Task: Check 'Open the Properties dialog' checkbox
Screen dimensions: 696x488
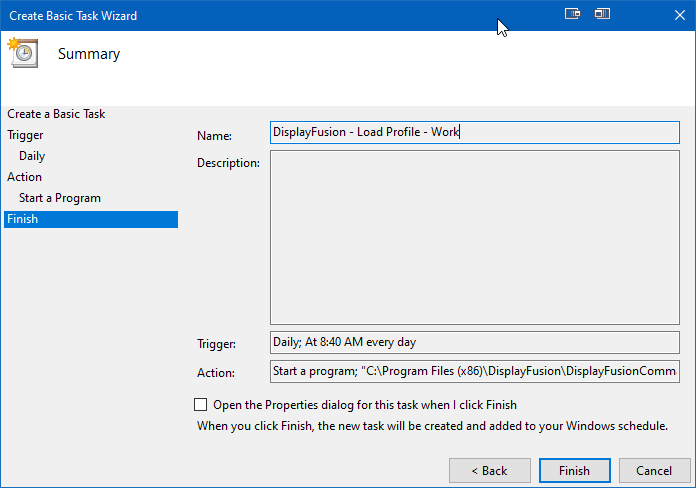Action: [x=201, y=405]
